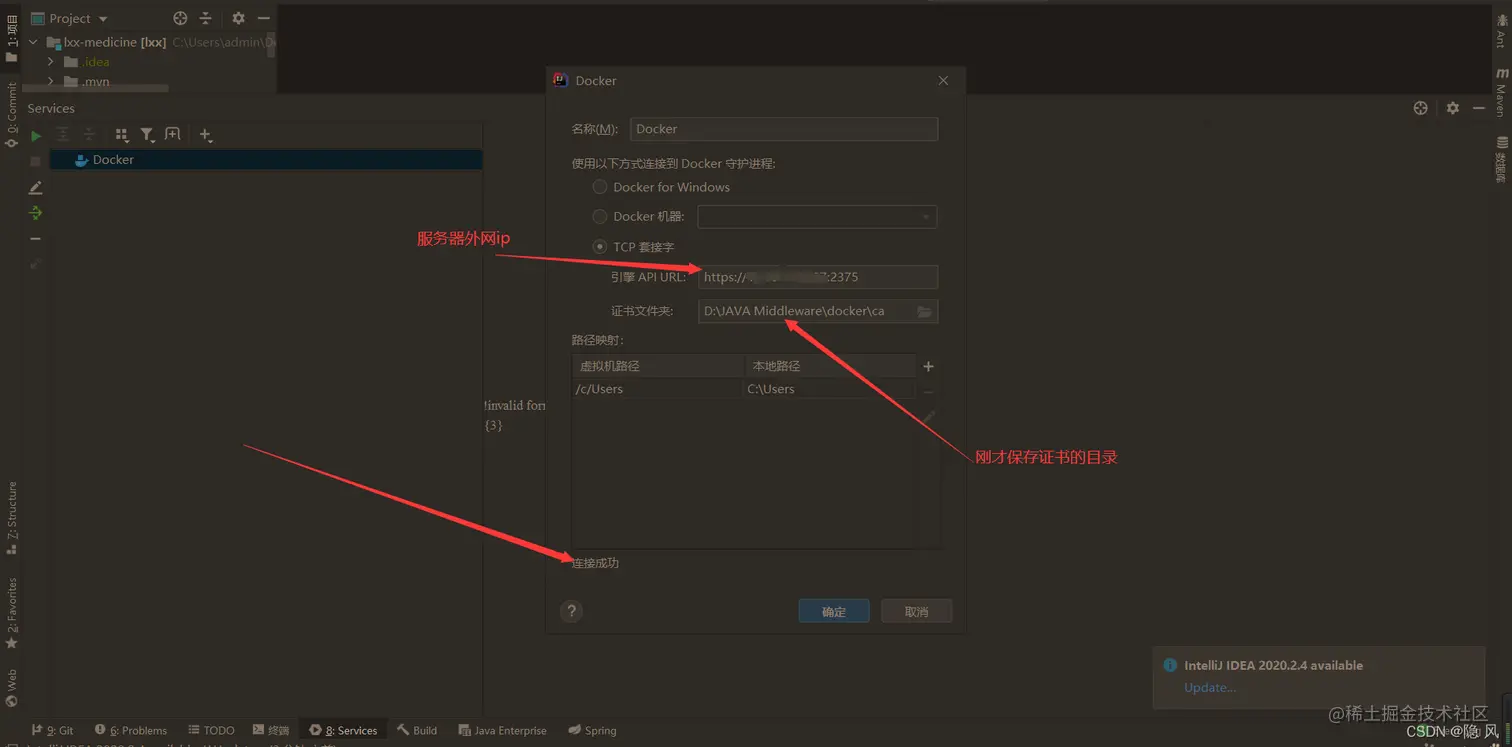Click the locate target icon in Project panel
Image resolution: width=1512 pixels, height=747 pixels.
click(180, 18)
